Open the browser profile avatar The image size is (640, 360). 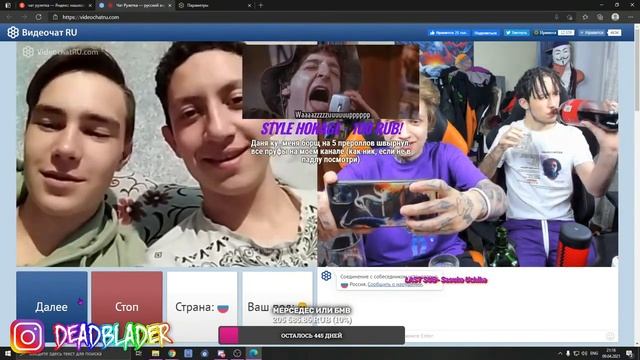[x=615, y=17]
